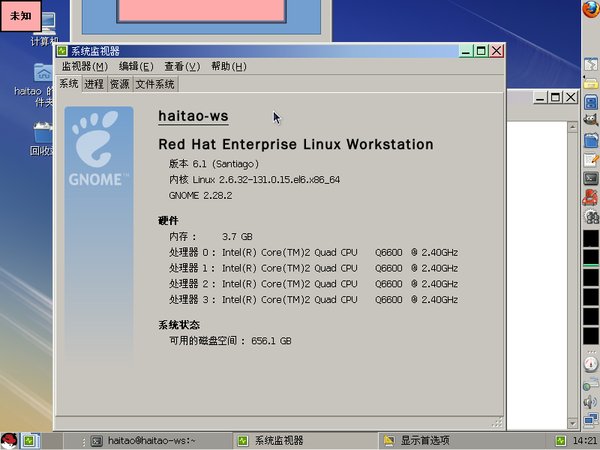
Task: Click the resize grip of System Monitor
Action: point(497,422)
